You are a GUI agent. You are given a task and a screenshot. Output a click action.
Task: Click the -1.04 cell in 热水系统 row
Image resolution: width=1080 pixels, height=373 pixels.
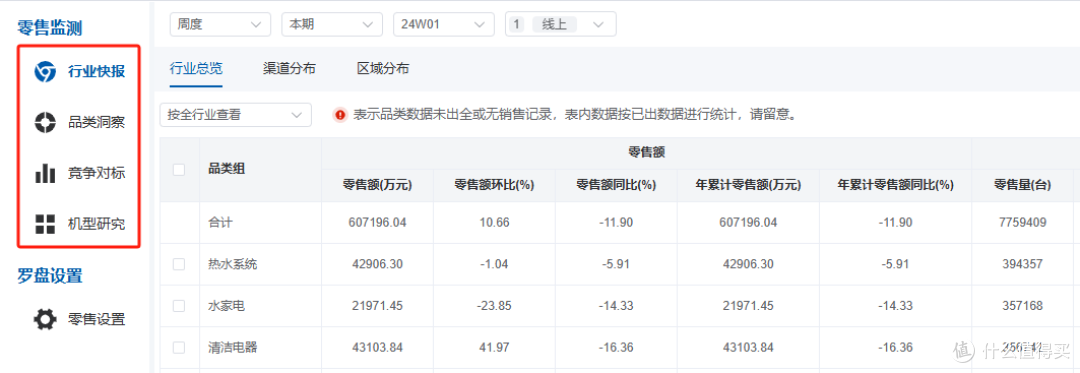(495, 264)
